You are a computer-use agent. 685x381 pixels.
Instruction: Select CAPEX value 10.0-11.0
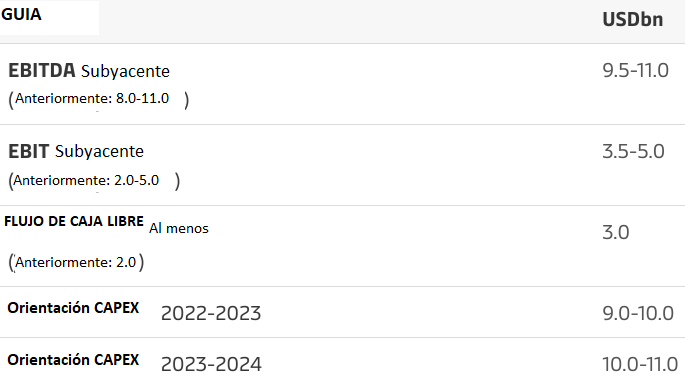point(640,364)
